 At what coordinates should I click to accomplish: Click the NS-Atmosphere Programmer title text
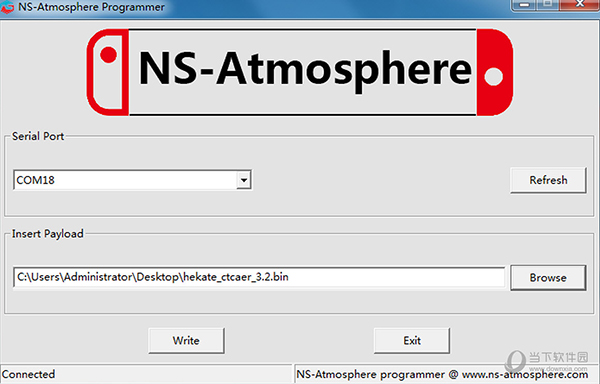pos(91,7)
